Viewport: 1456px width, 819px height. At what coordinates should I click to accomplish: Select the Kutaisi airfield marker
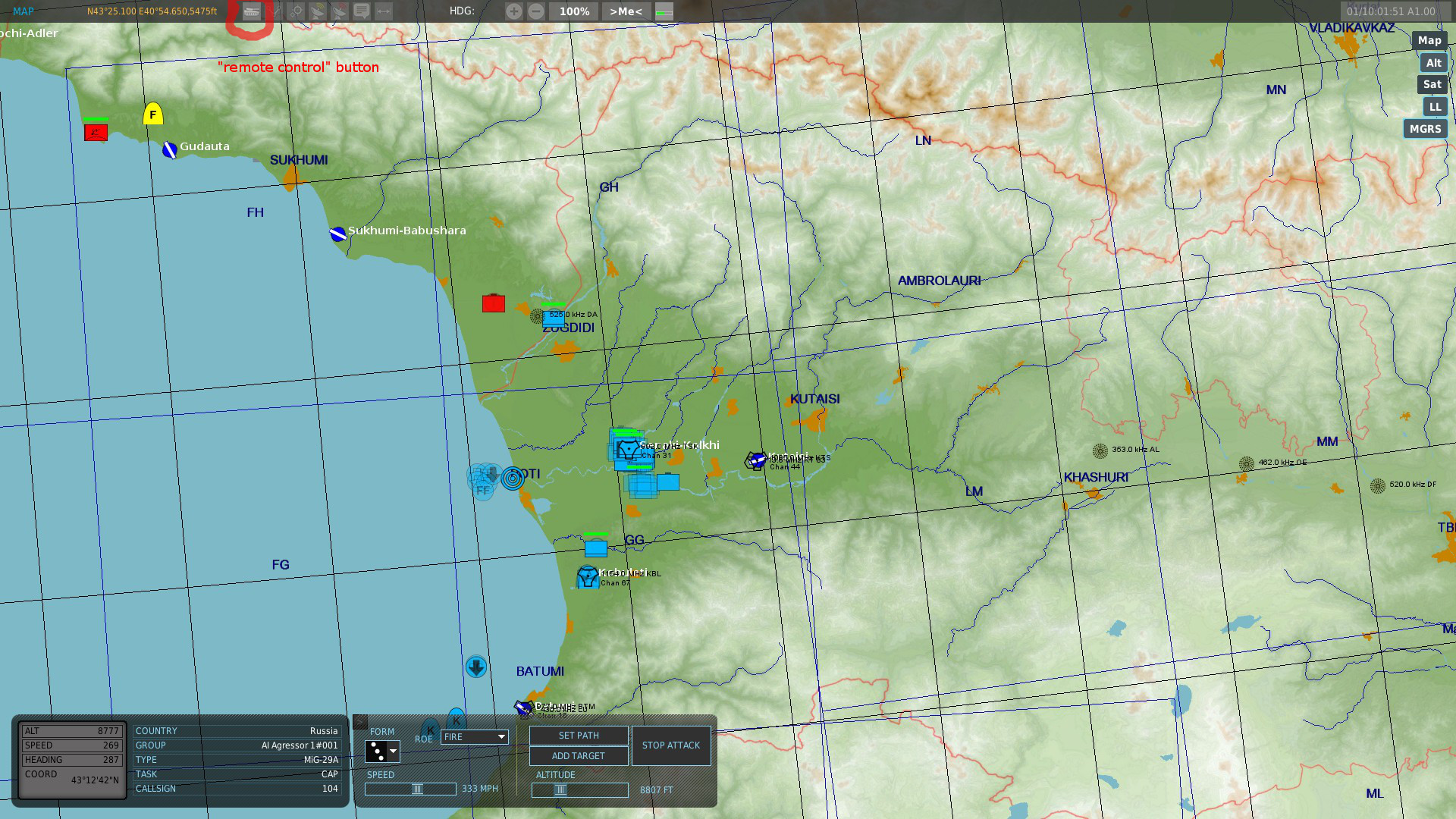pos(756,460)
